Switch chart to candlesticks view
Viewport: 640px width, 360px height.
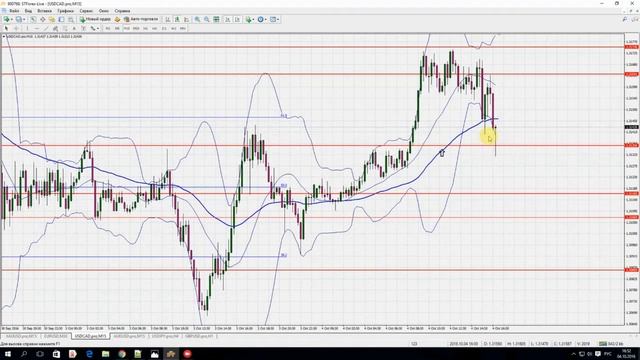[177, 19]
